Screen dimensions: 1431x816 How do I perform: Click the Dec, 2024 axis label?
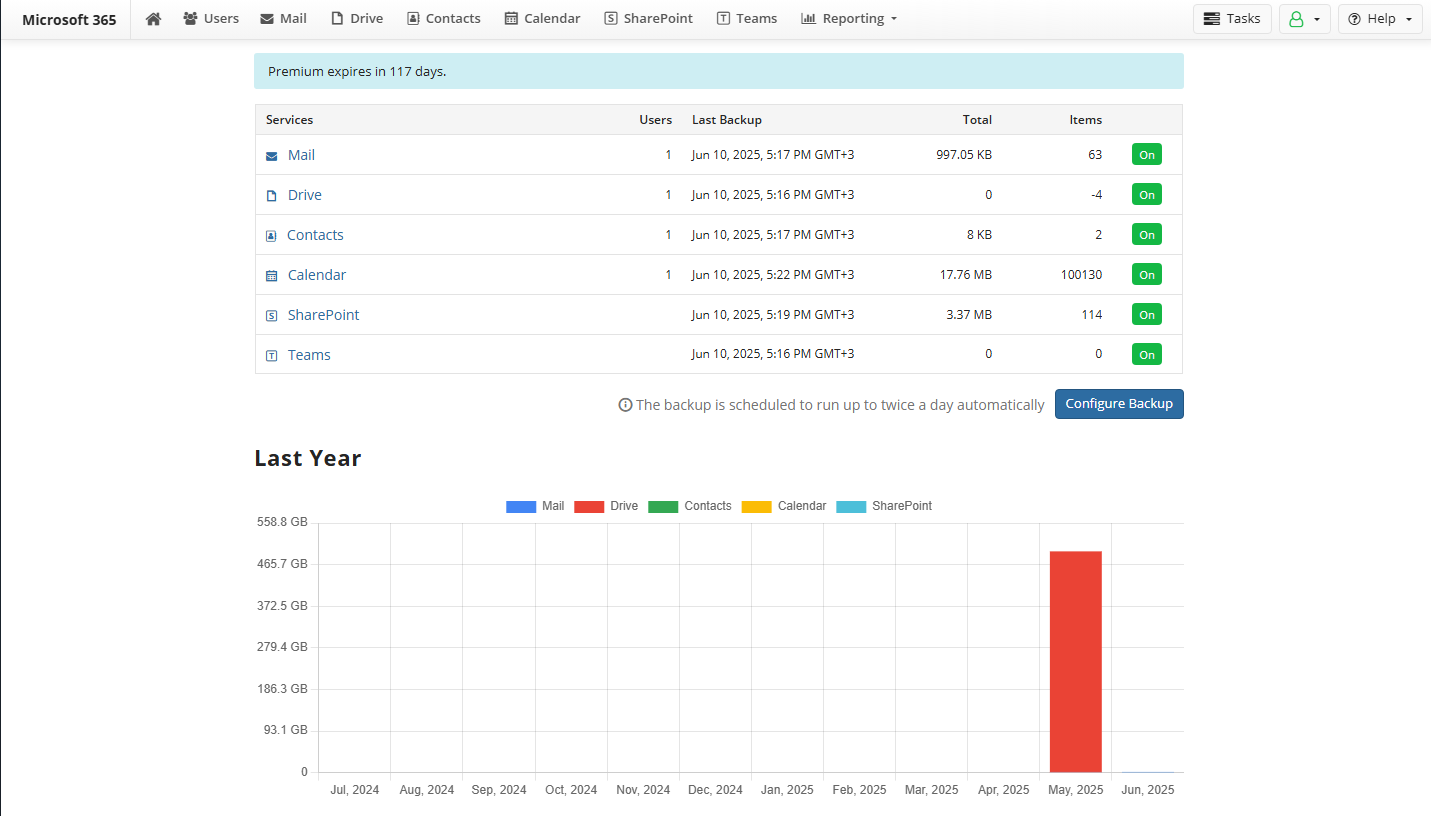(x=715, y=790)
